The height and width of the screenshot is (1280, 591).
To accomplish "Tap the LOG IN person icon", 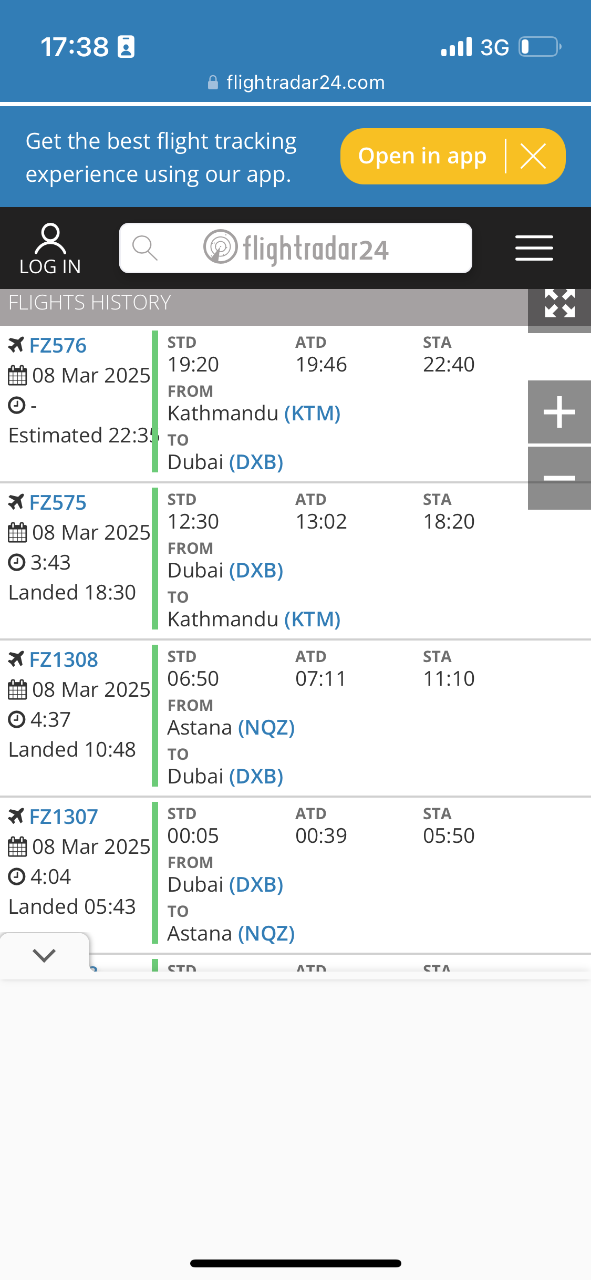I will pyautogui.click(x=50, y=239).
